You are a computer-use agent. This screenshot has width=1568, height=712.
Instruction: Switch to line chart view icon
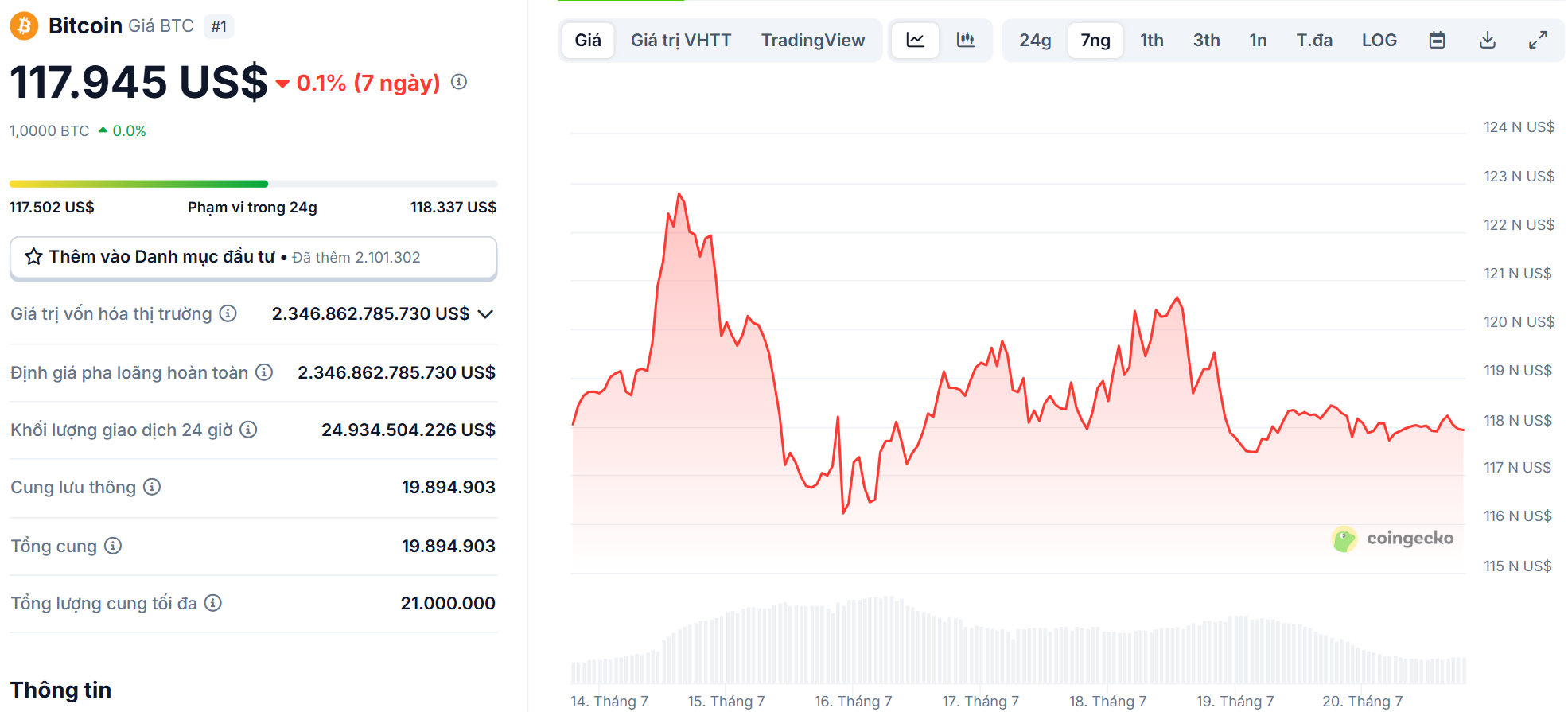[915, 40]
